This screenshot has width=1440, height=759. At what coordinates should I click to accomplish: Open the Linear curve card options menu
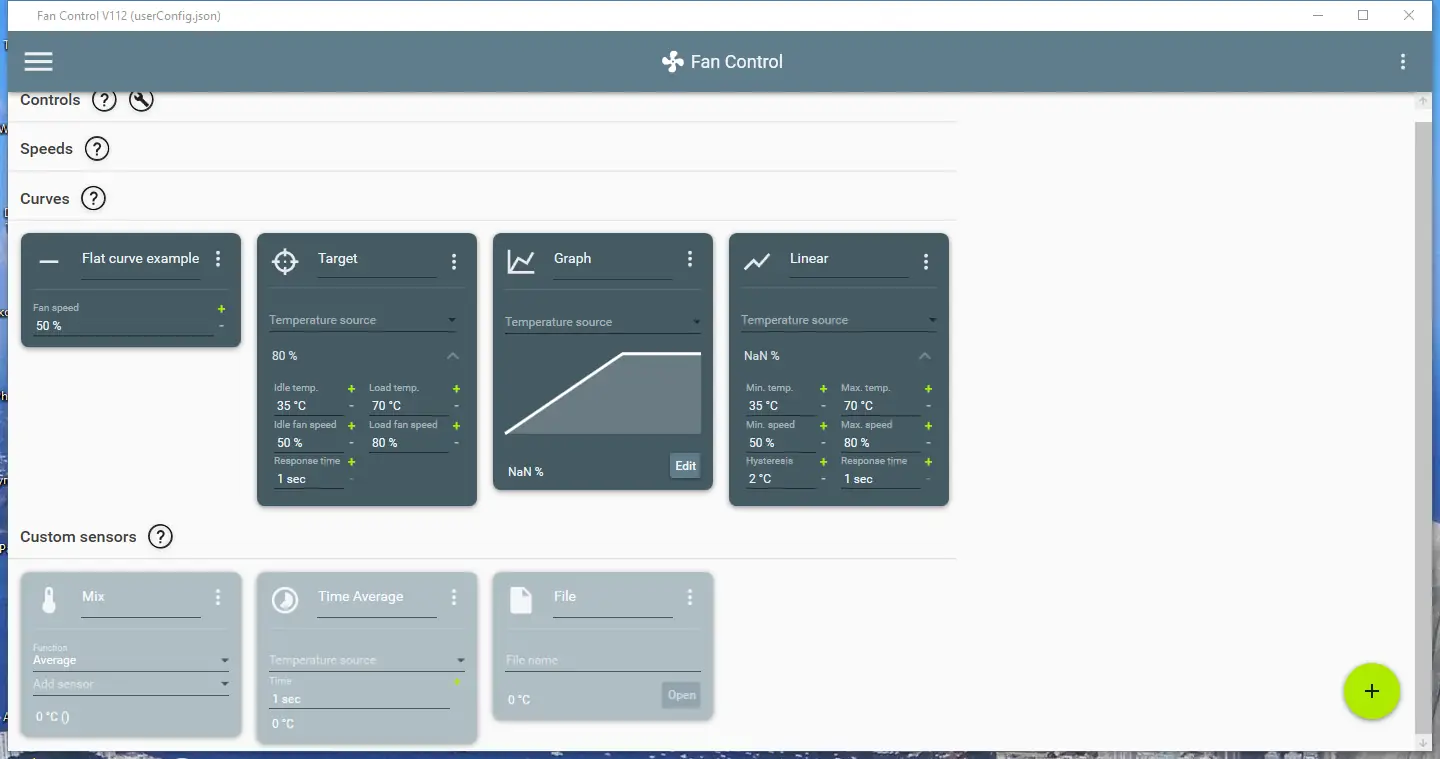(926, 261)
